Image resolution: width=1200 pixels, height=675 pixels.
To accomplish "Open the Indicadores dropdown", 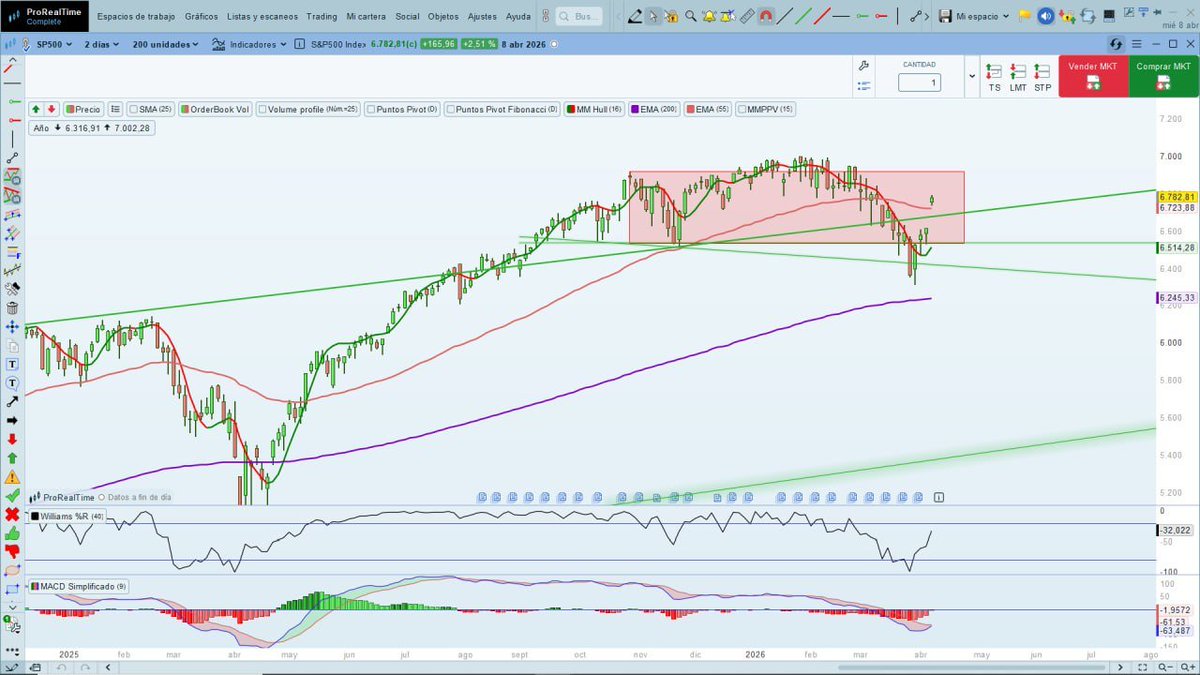I will (251, 44).
